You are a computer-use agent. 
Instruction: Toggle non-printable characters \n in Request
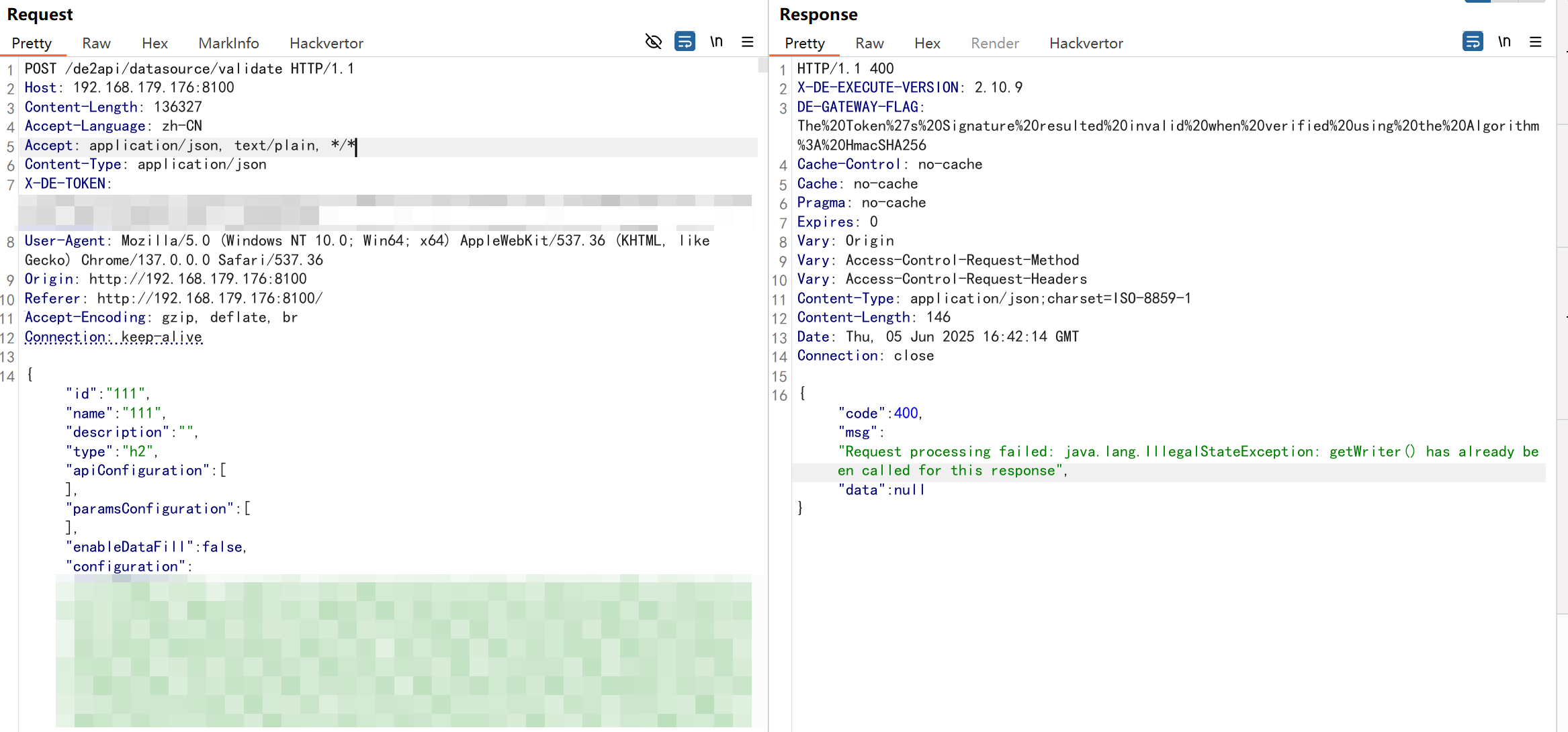(x=716, y=42)
